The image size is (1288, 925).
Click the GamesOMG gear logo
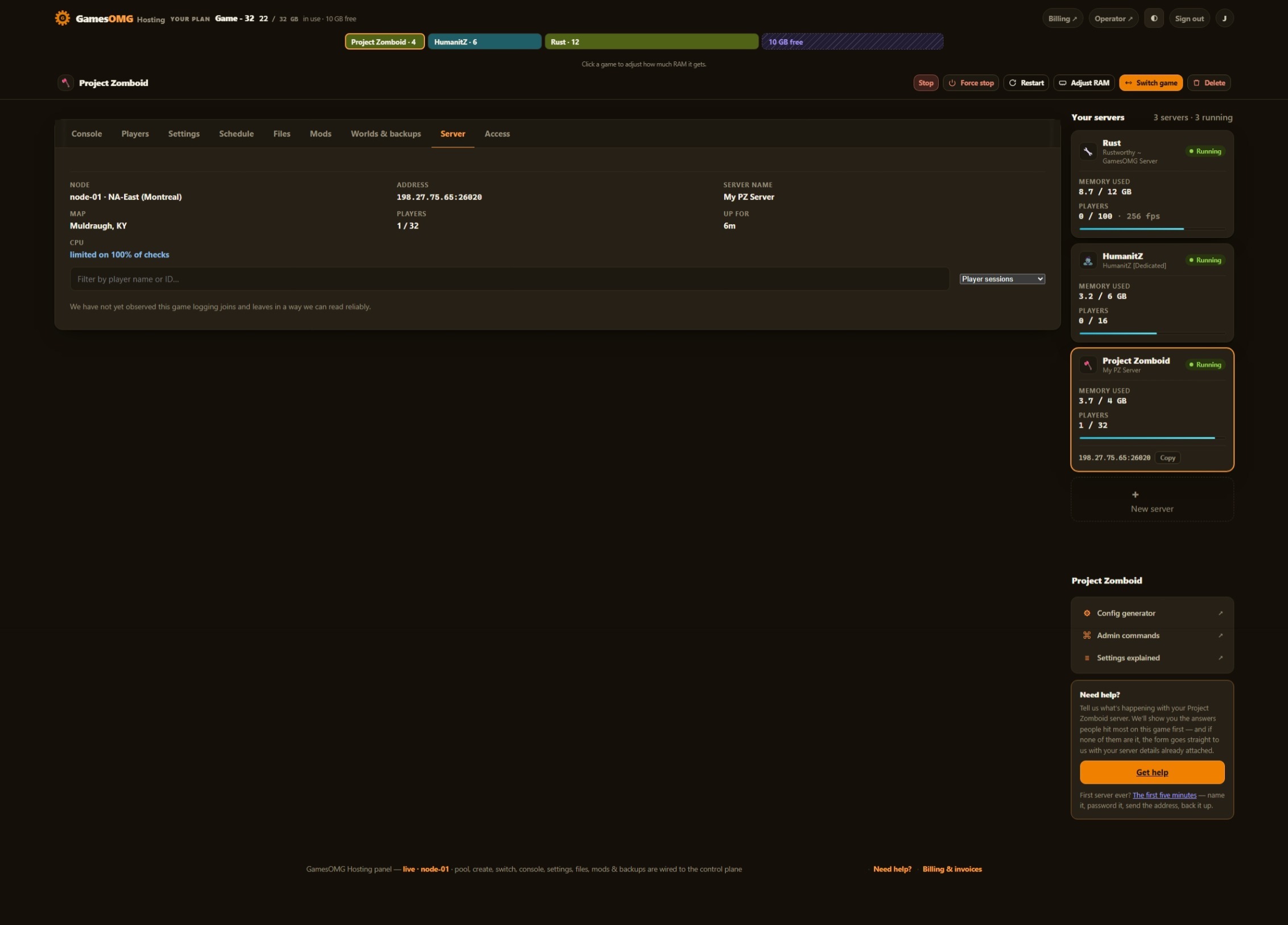[62, 18]
